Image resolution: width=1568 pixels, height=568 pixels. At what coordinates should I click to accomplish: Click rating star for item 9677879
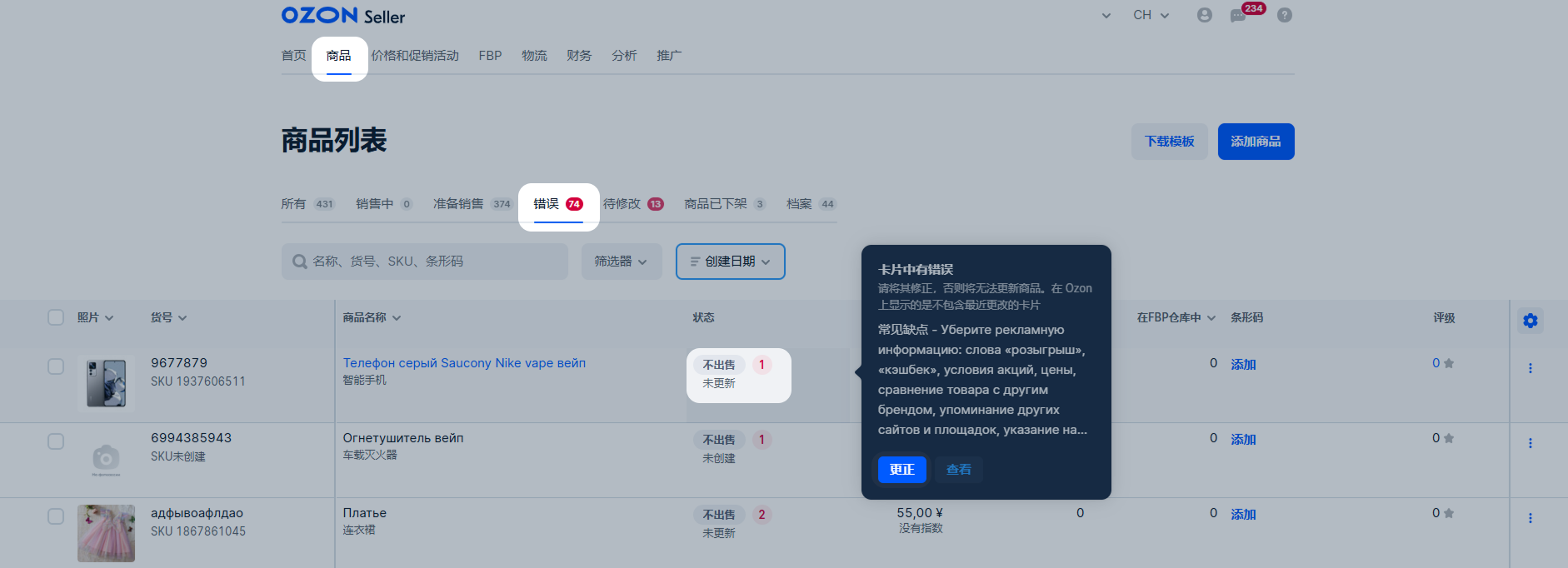pos(1448,363)
